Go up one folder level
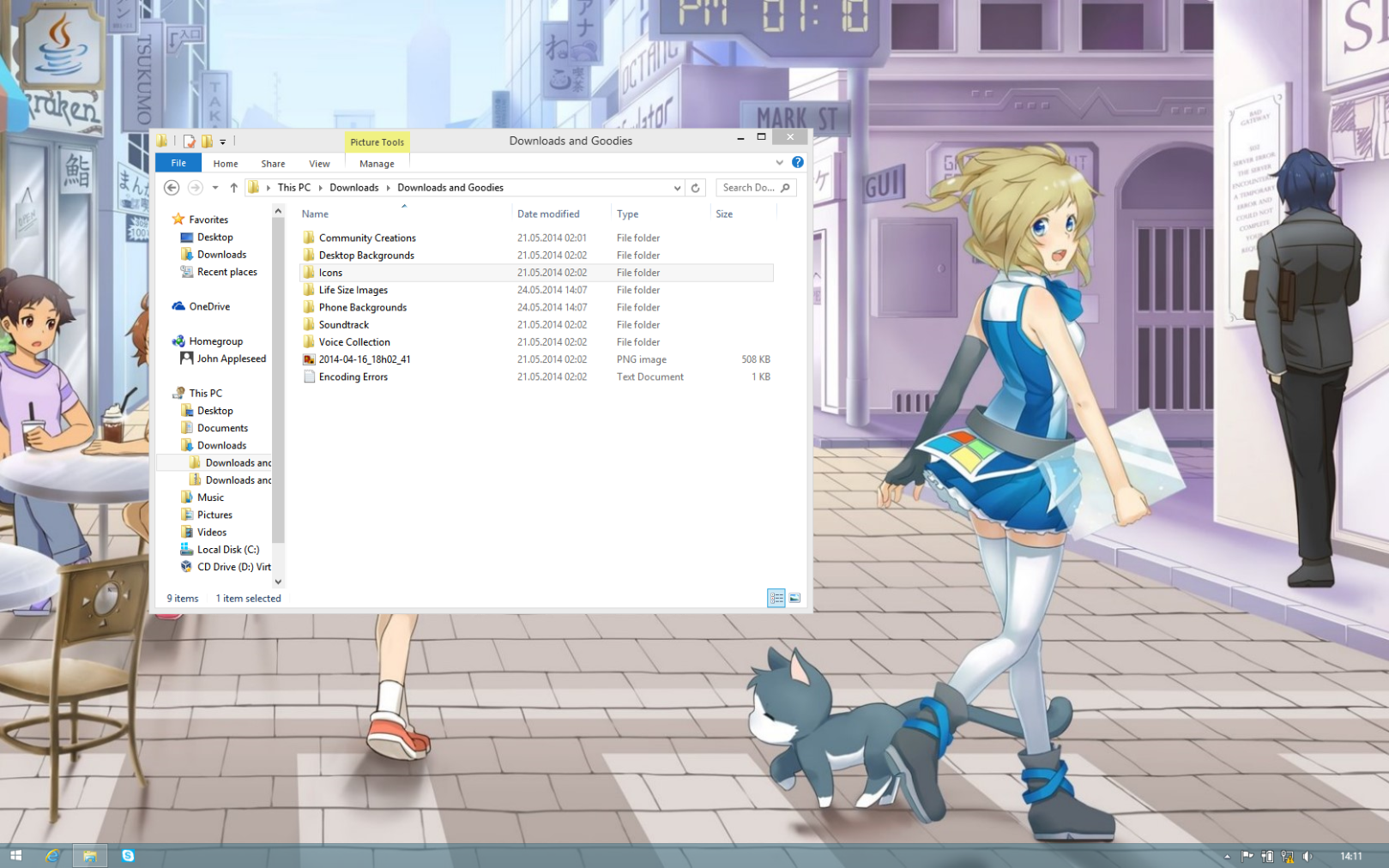The image size is (1389, 868). coord(233,188)
